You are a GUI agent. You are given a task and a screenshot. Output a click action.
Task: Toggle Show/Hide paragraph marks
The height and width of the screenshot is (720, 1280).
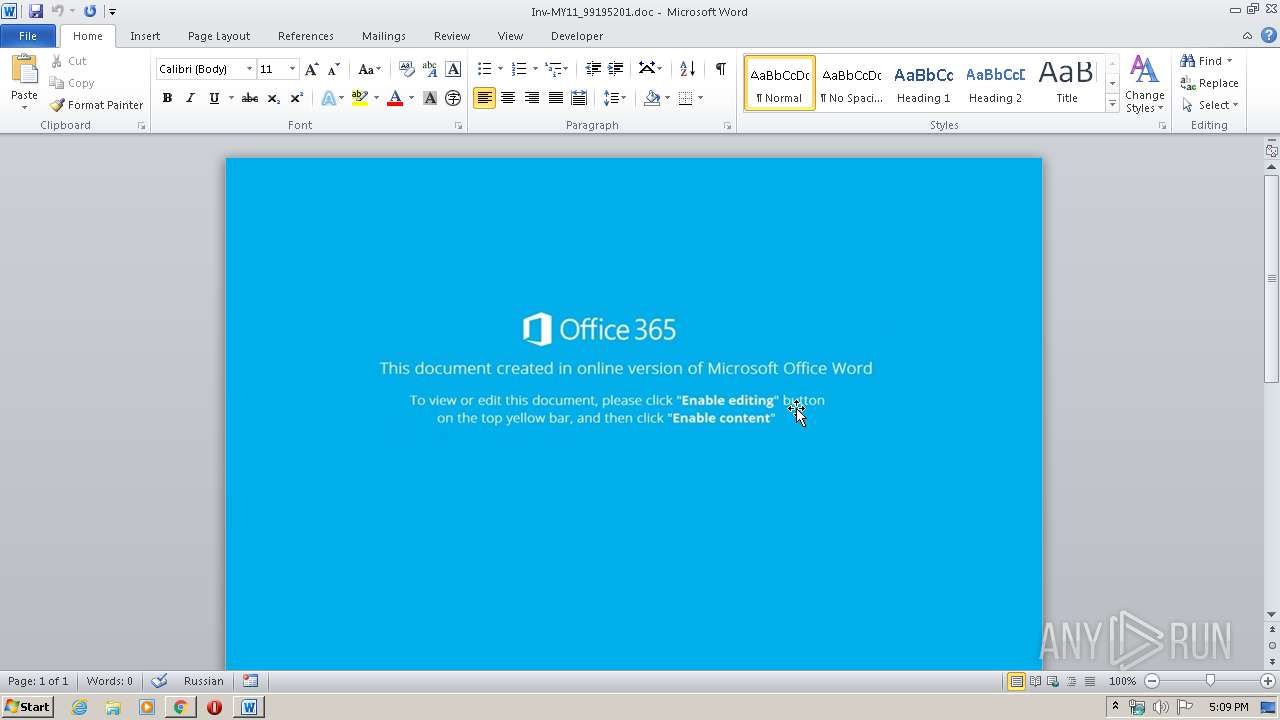click(x=720, y=69)
